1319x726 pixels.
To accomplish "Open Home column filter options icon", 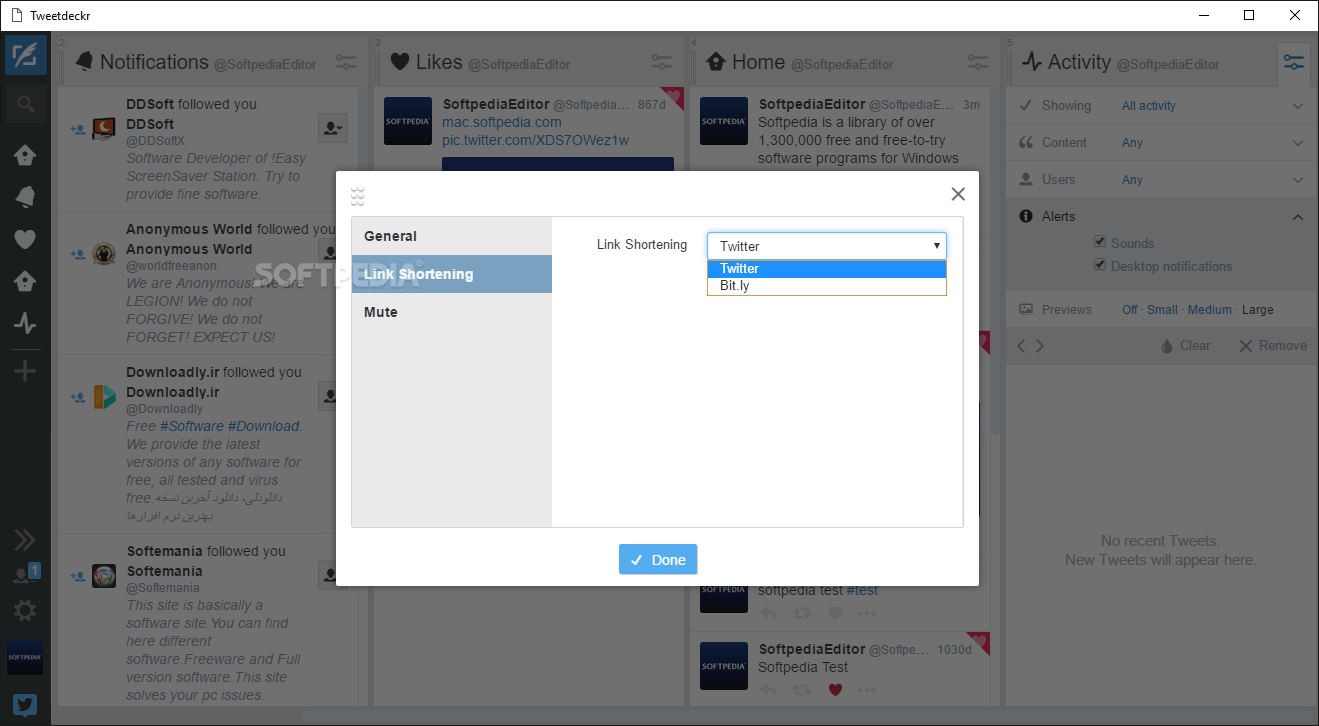I will tap(977, 62).
